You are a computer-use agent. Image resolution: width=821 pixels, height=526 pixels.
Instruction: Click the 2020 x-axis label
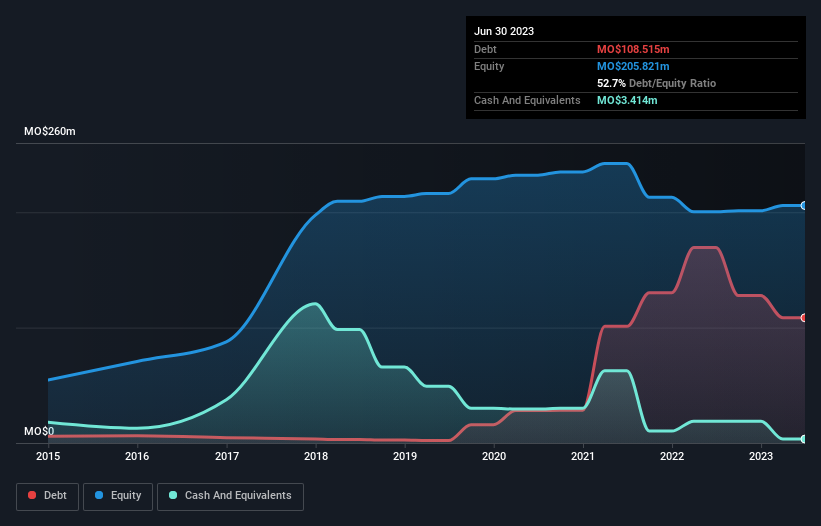(x=494, y=456)
